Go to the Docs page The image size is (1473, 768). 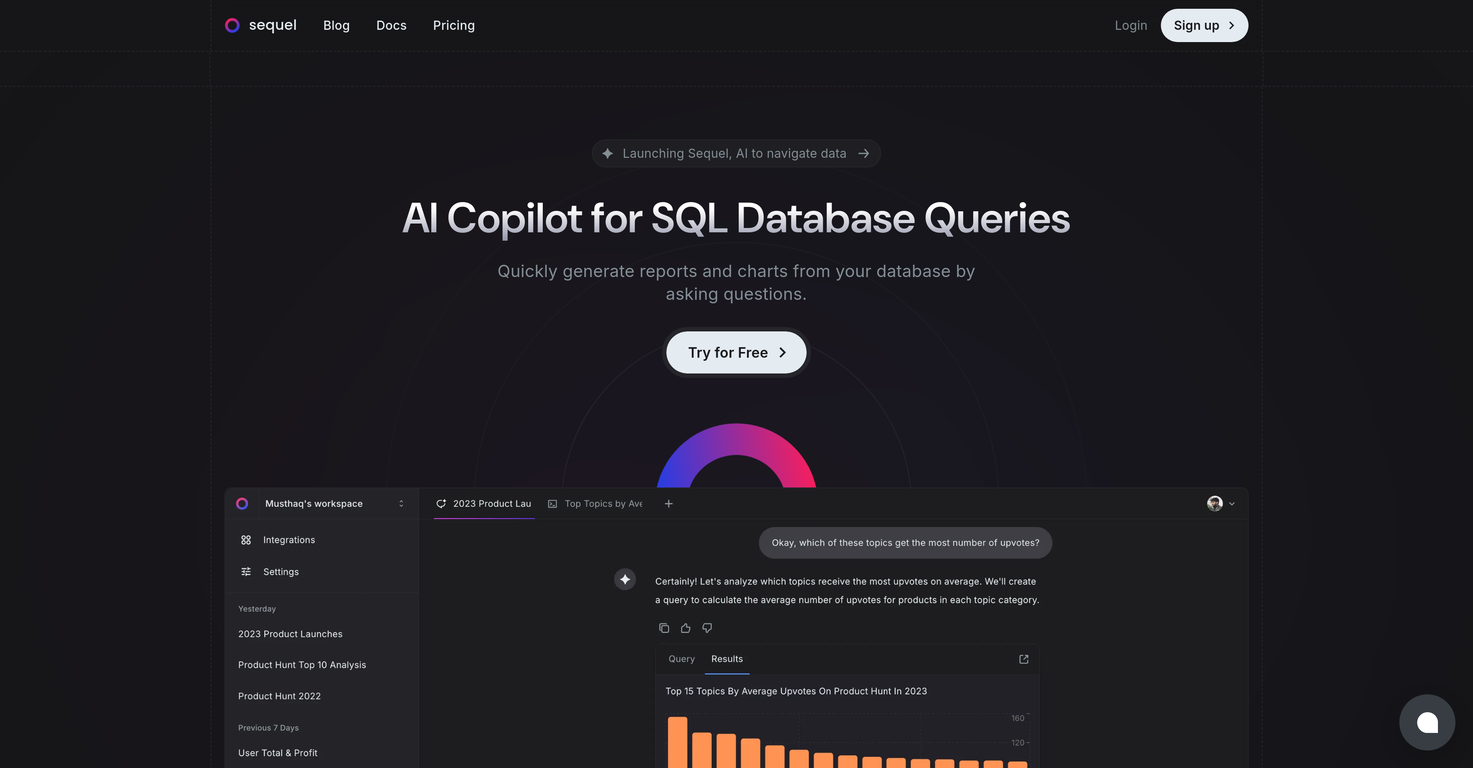391,25
